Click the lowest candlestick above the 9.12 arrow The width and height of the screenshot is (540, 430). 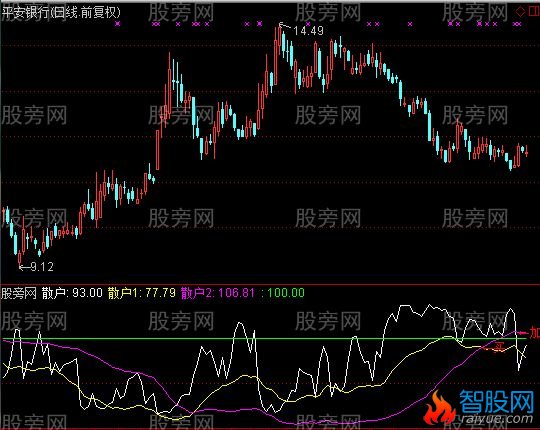click(20, 258)
